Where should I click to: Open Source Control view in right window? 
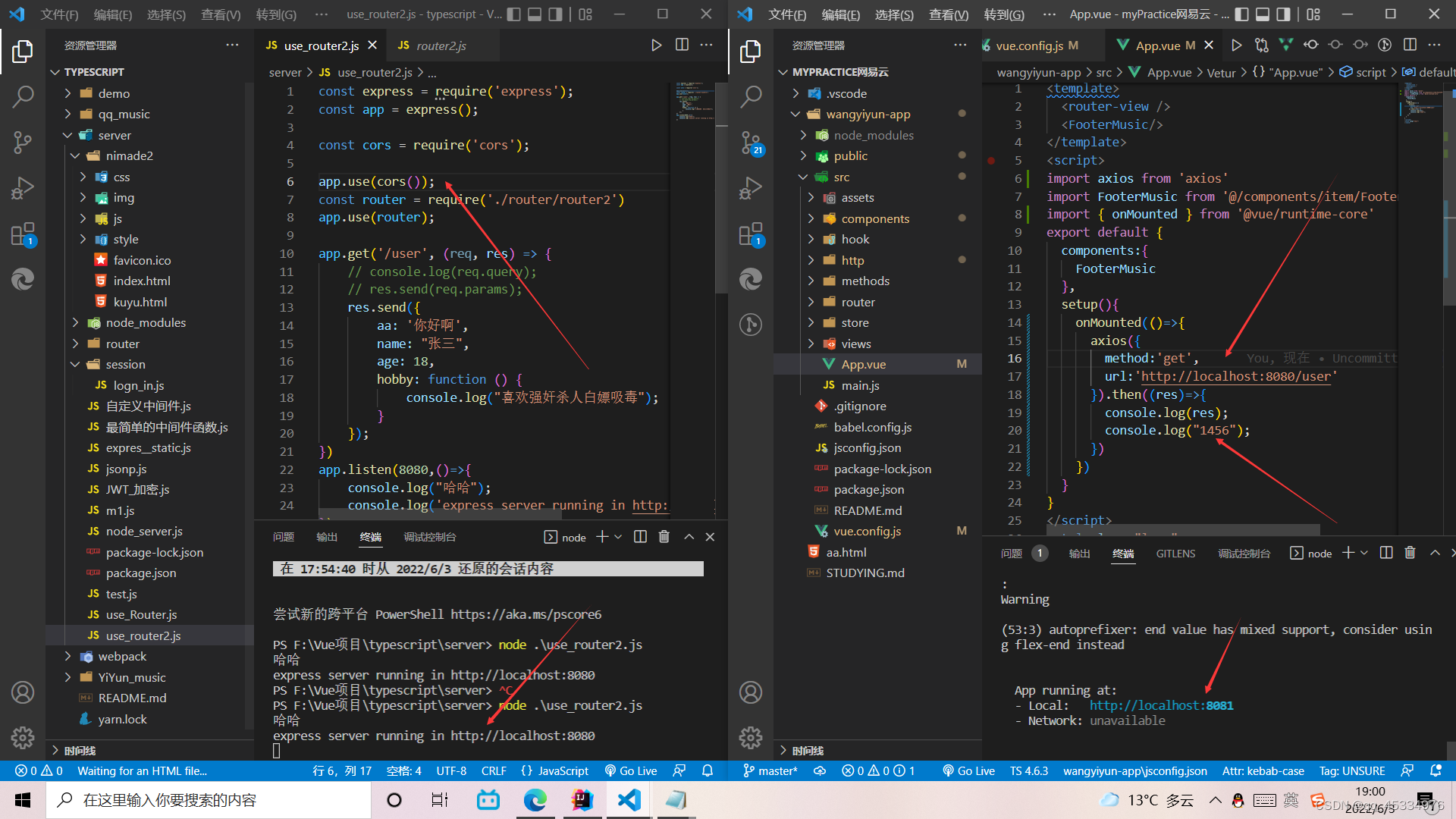(x=750, y=142)
